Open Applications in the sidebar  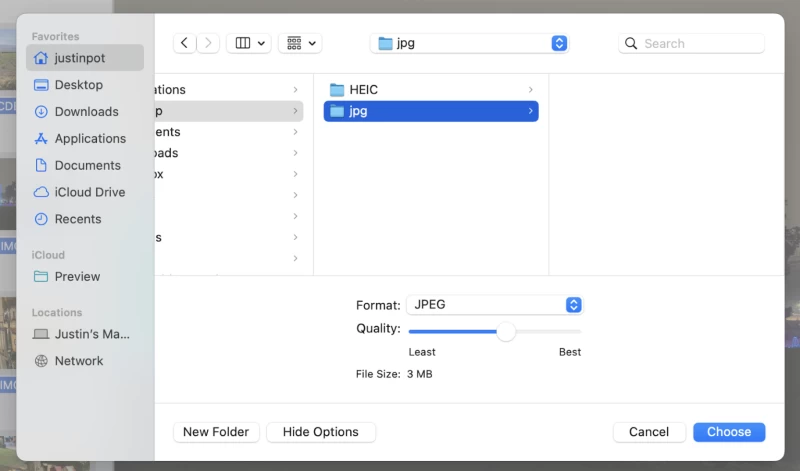coord(90,139)
